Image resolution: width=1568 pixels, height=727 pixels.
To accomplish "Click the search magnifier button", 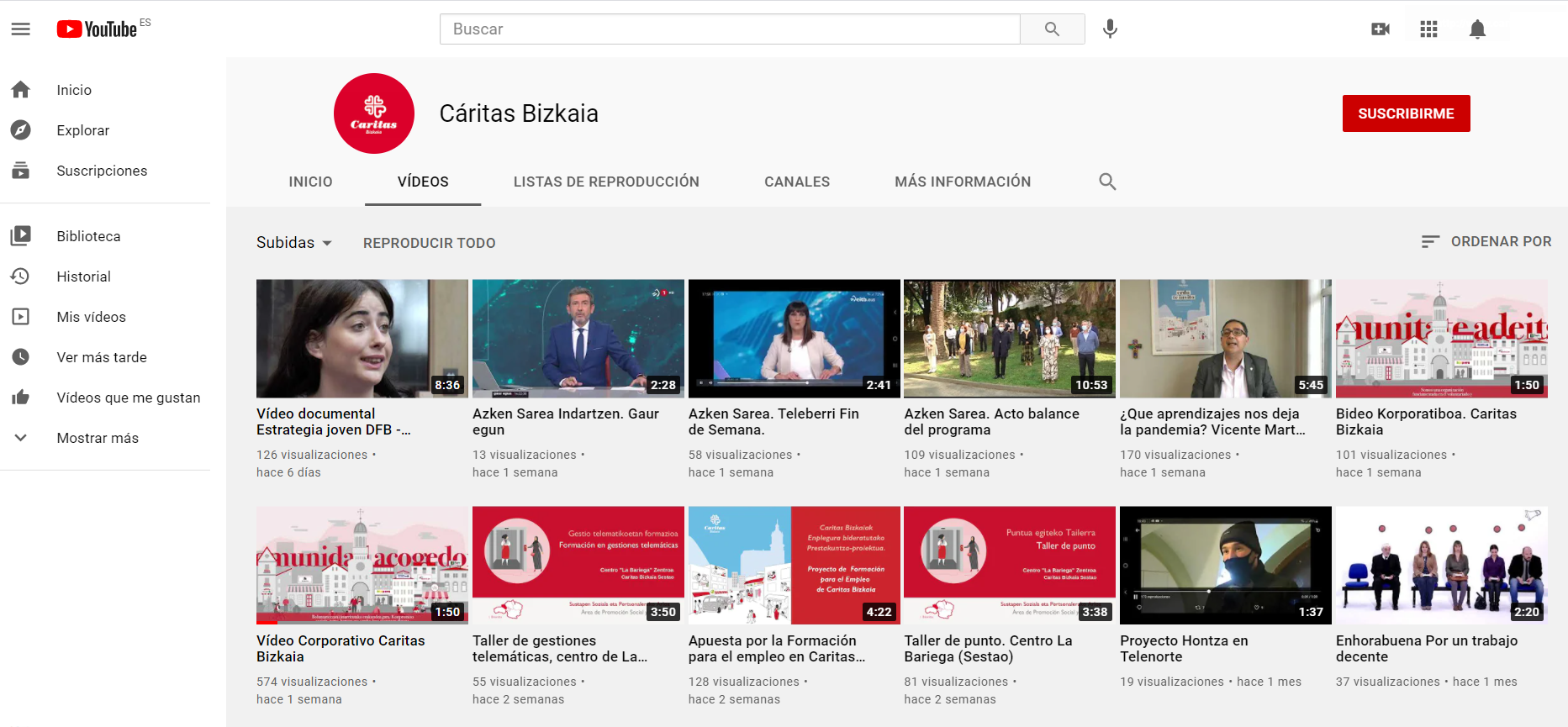I will (x=1052, y=29).
